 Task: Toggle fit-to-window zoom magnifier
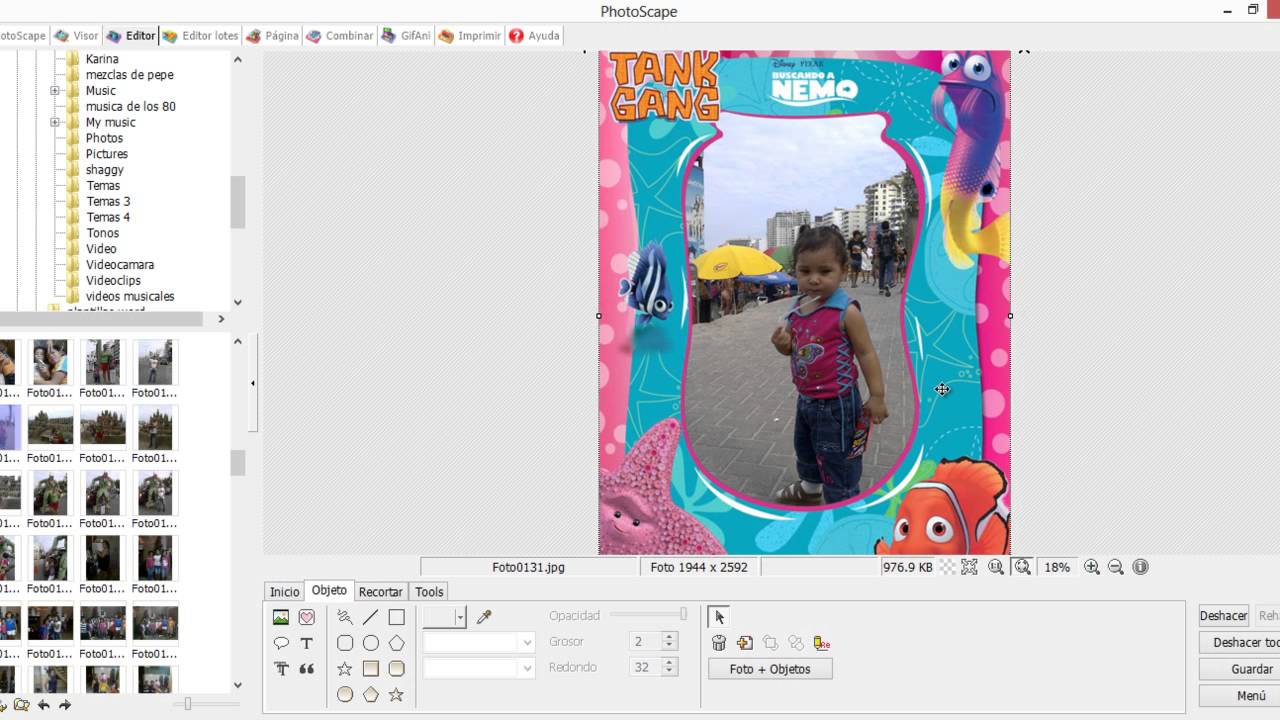point(1022,567)
